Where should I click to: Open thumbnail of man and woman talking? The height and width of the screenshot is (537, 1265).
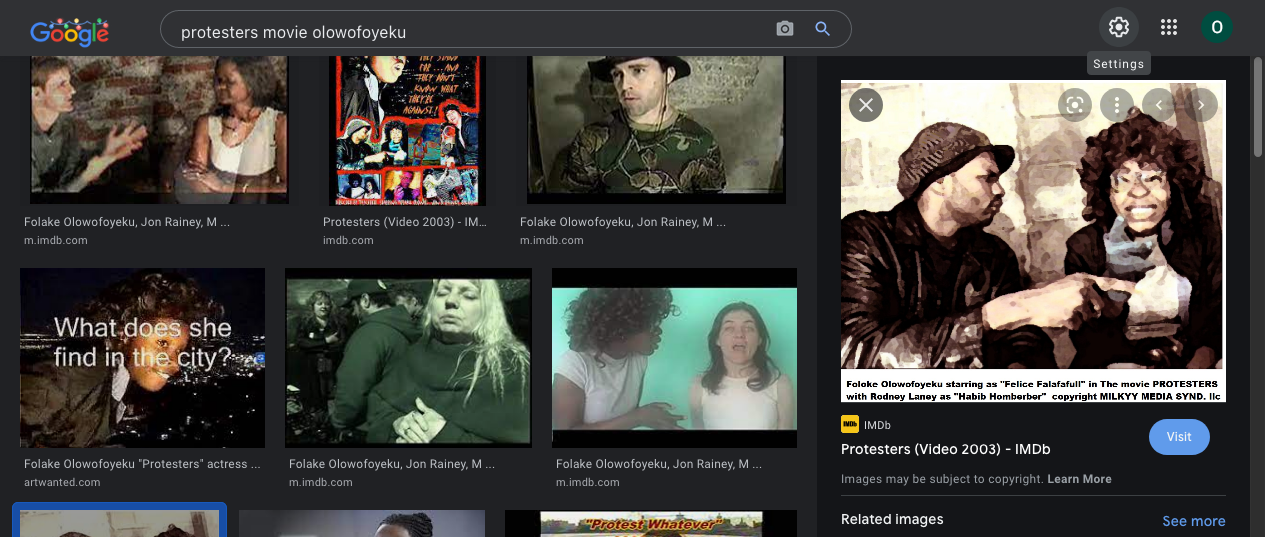[x=159, y=130]
